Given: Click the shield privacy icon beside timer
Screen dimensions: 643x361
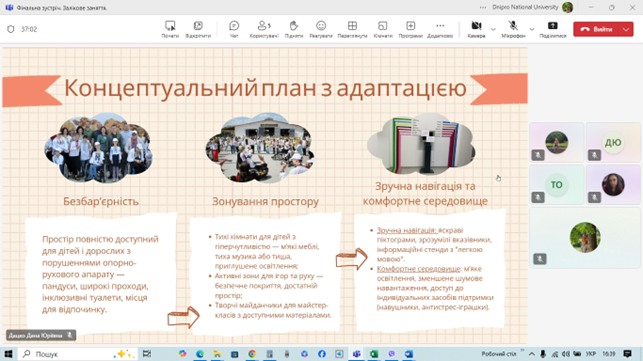Looking at the screenshot, I should [11, 29].
